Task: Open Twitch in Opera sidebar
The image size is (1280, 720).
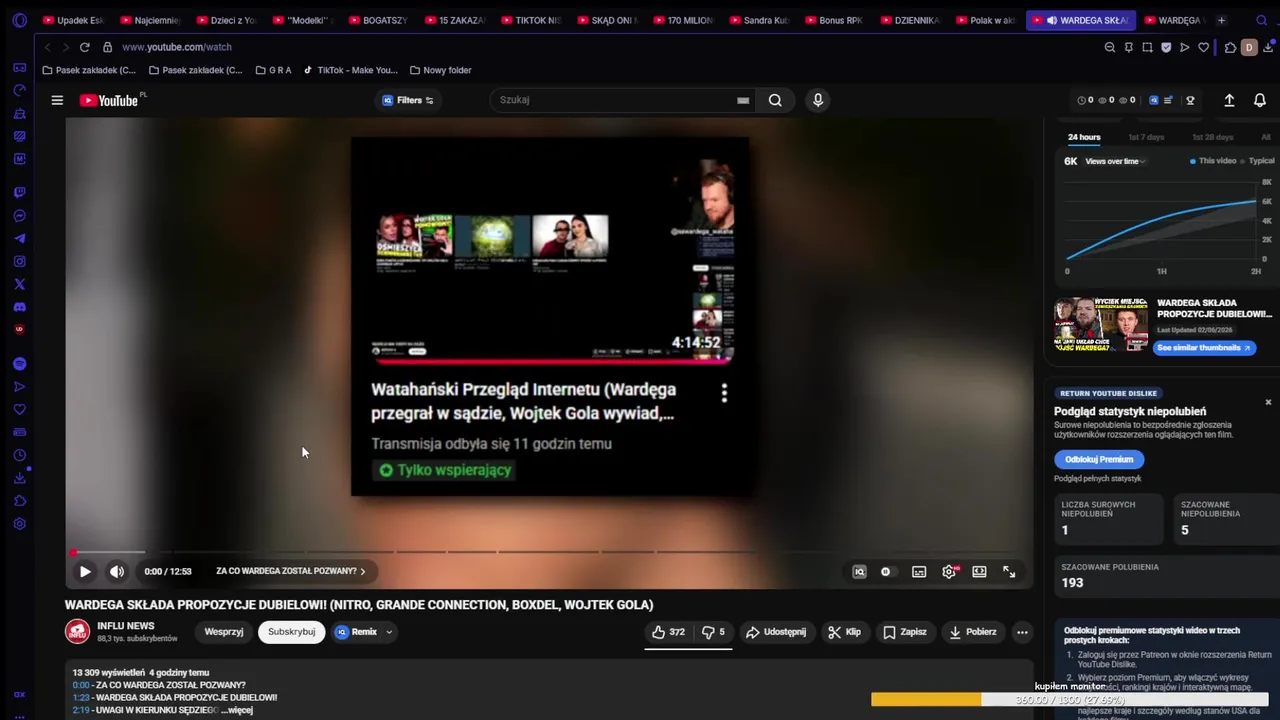Action: [19, 192]
